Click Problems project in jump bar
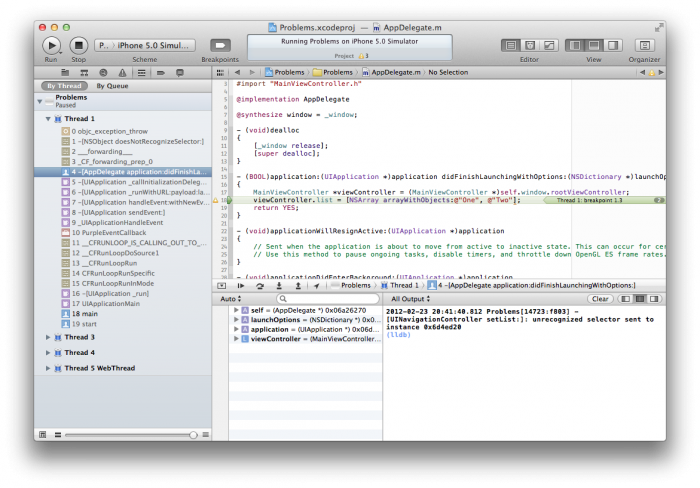The height and width of the screenshot is (488, 700). 284,72
